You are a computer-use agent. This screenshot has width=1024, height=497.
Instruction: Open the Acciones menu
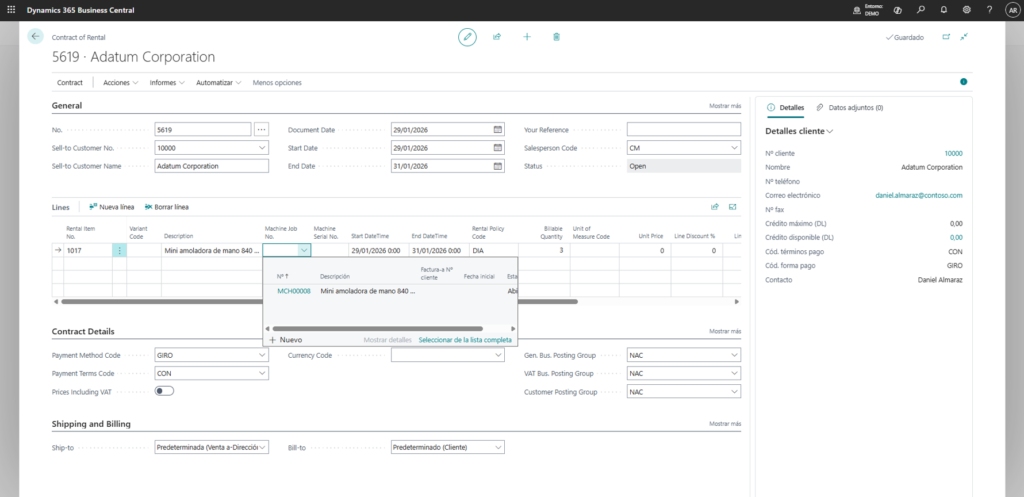click(120, 82)
